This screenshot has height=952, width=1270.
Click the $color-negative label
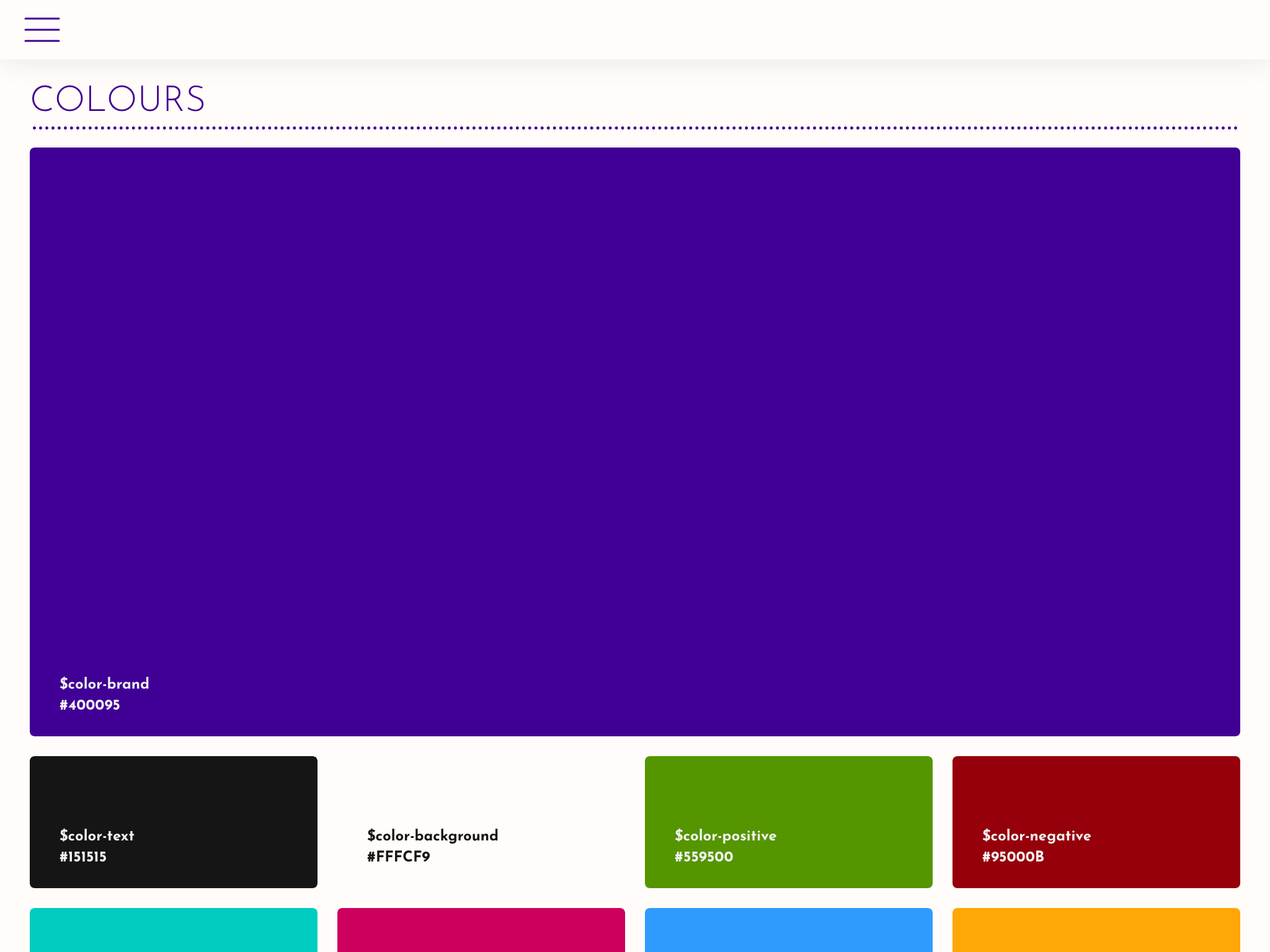point(1037,835)
